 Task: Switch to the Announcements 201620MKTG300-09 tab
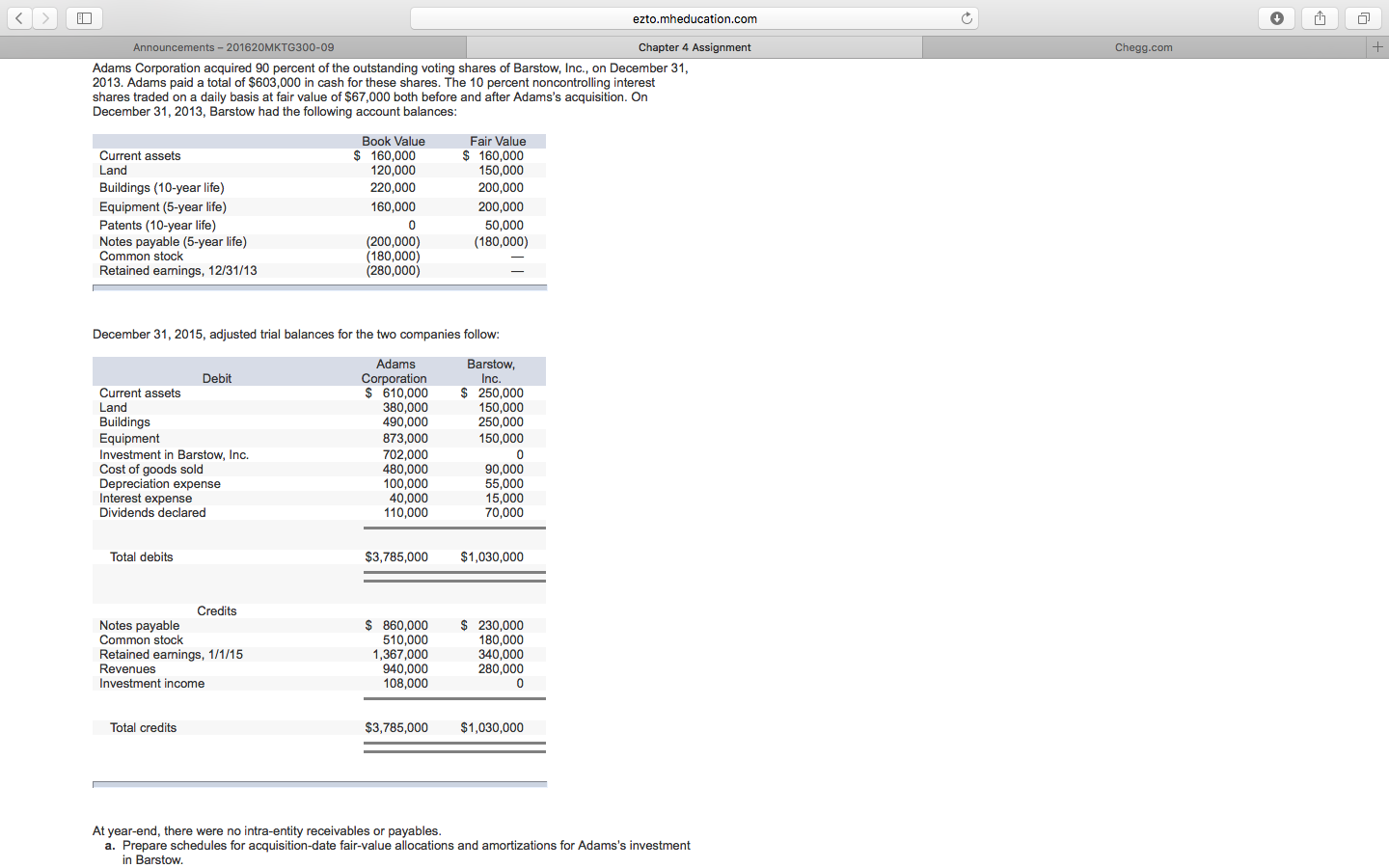point(231,45)
